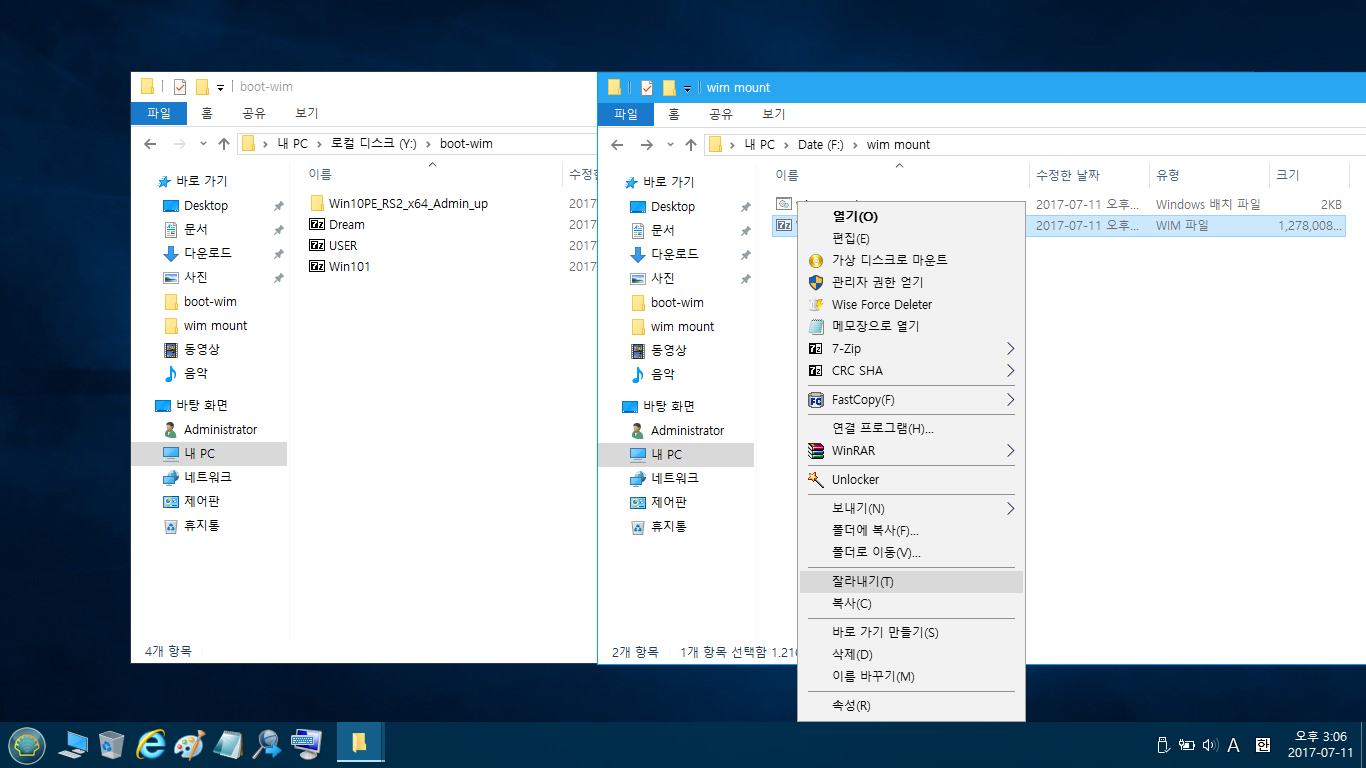Click 삭제(D) in the context menu
1366x768 pixels.
point(911,654)
